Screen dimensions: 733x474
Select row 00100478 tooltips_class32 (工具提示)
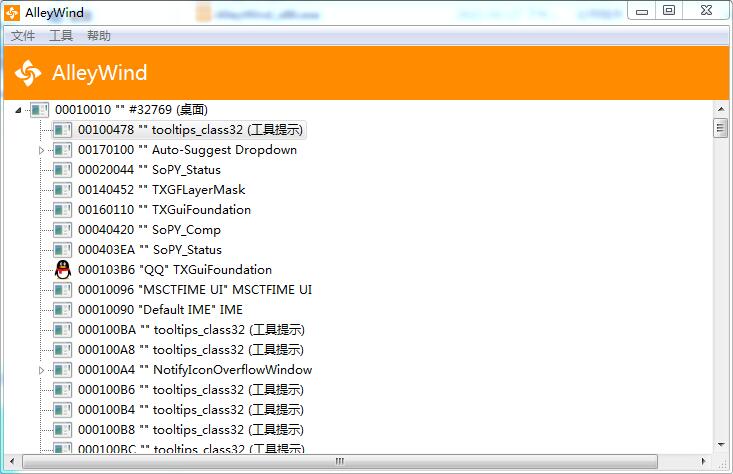190,130
